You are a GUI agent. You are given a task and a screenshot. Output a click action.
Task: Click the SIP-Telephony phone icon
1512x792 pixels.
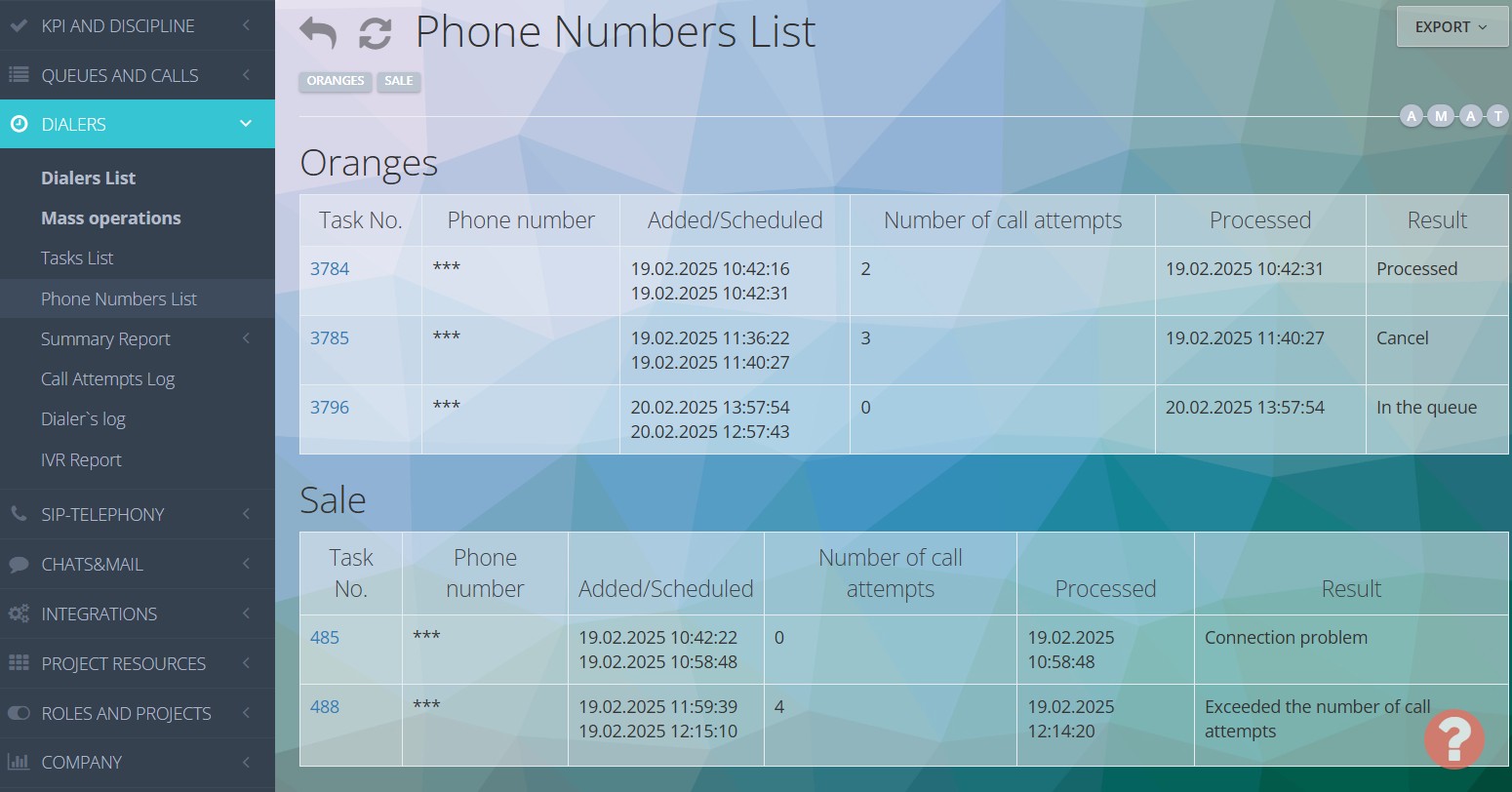coord(18,514)
